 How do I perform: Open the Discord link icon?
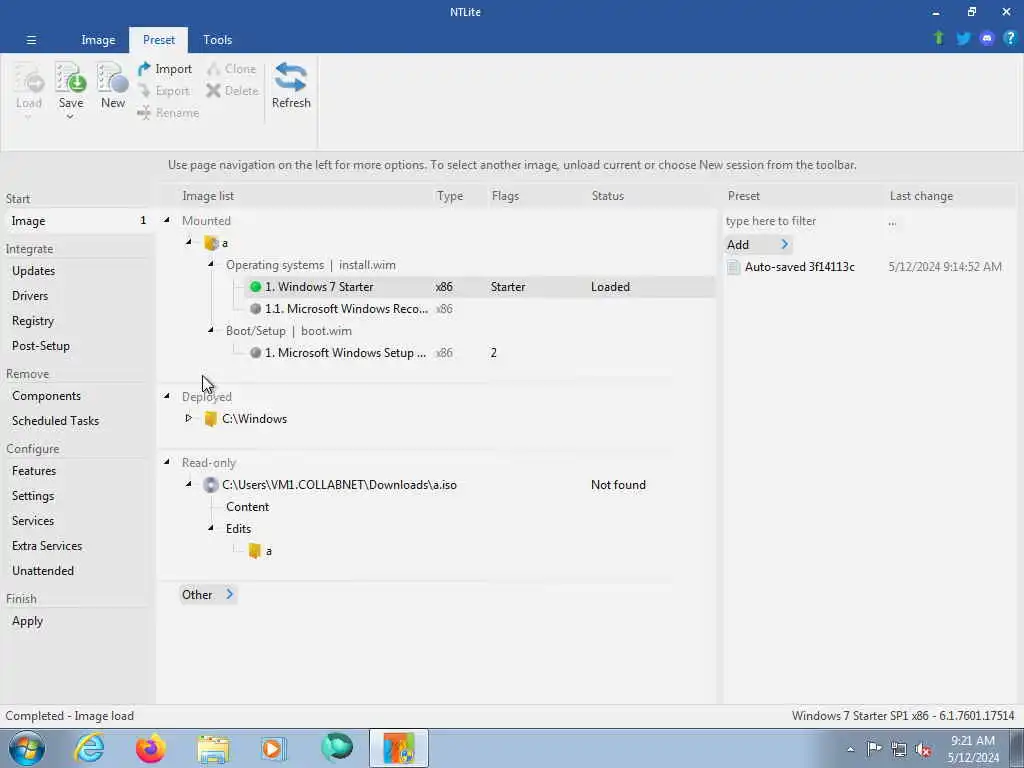(987, 39)
